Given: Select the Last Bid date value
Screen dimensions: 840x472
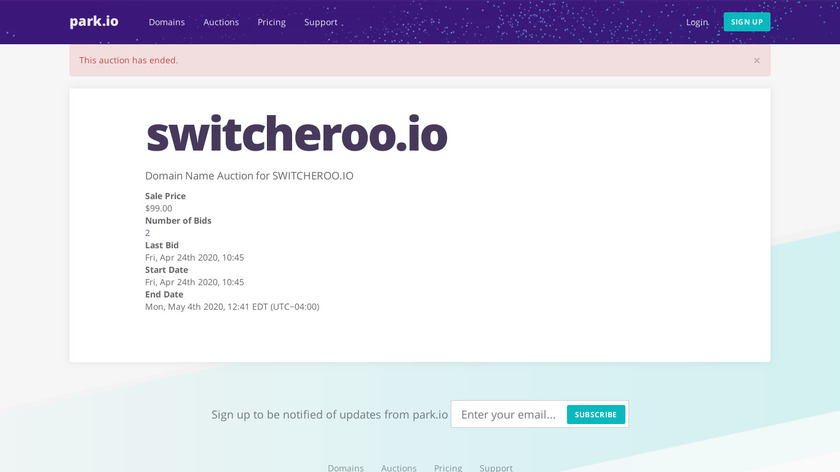Looking at the screenshot, I should 194,258.
